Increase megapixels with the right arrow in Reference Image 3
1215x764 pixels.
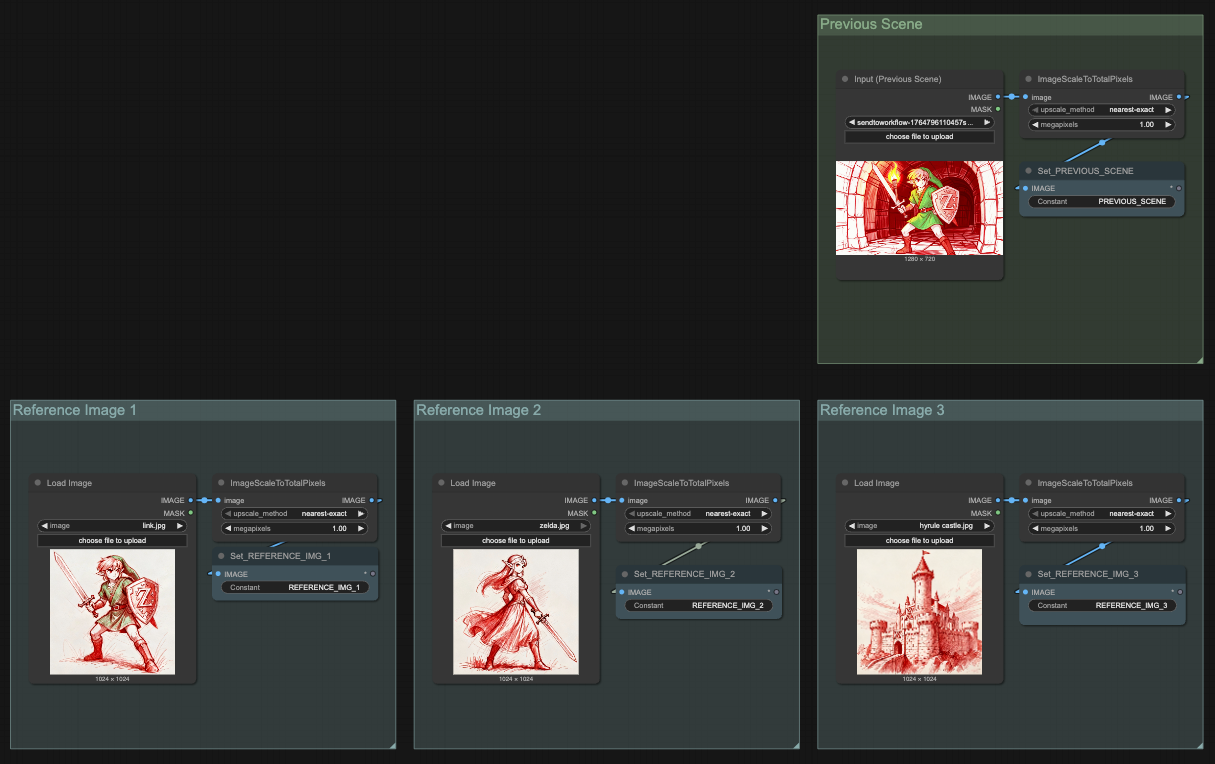pos(1169,528)
